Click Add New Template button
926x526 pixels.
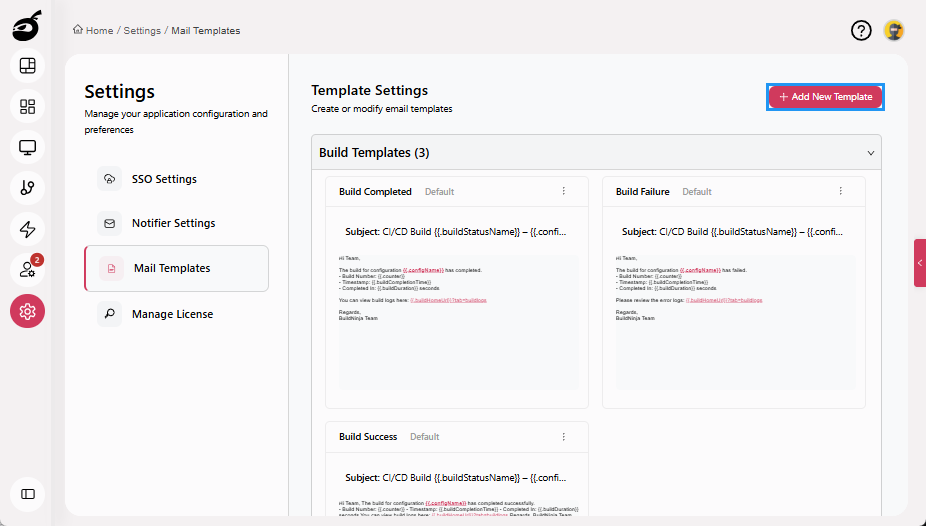pyautogui.click(x=825, y=97)
